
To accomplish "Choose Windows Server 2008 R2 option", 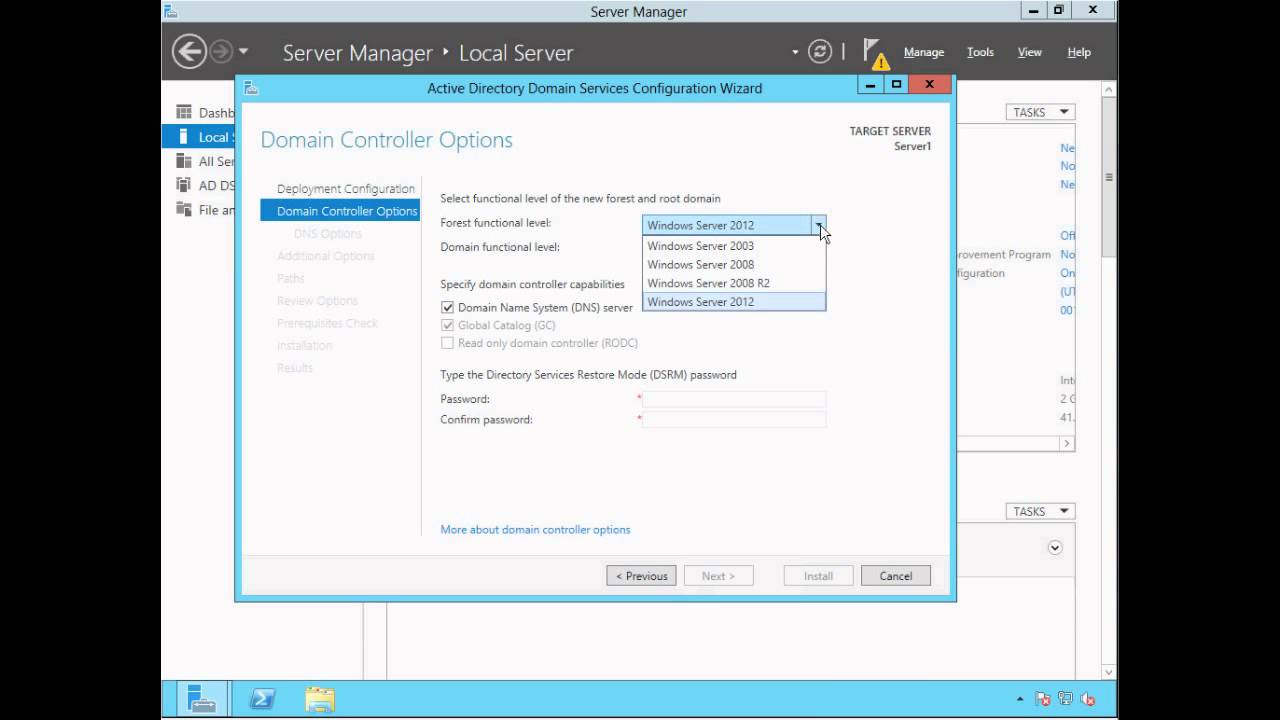I will click(x=734, y=283).
